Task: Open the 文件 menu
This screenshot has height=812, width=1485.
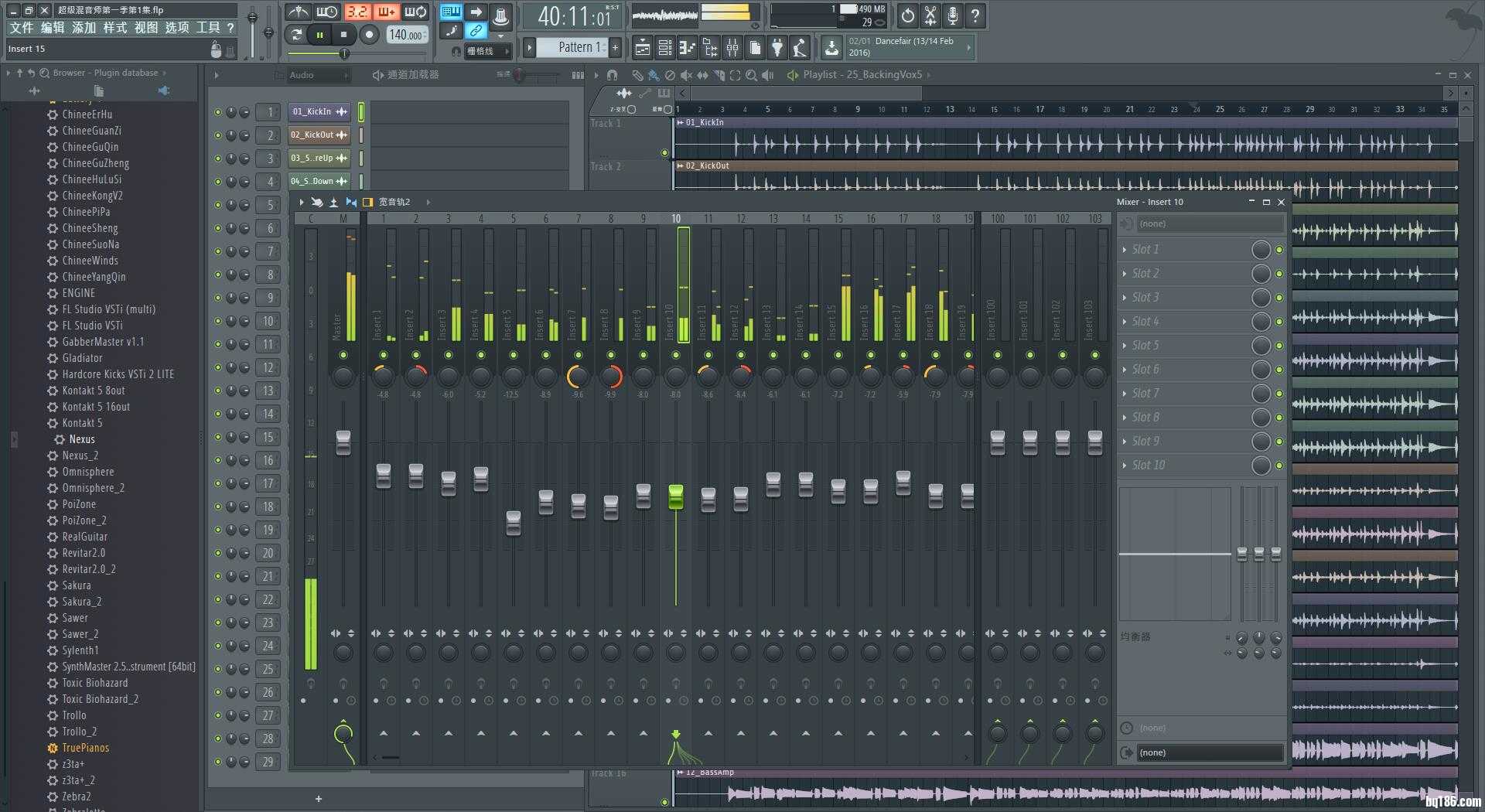Action: [x=22, y=28]
